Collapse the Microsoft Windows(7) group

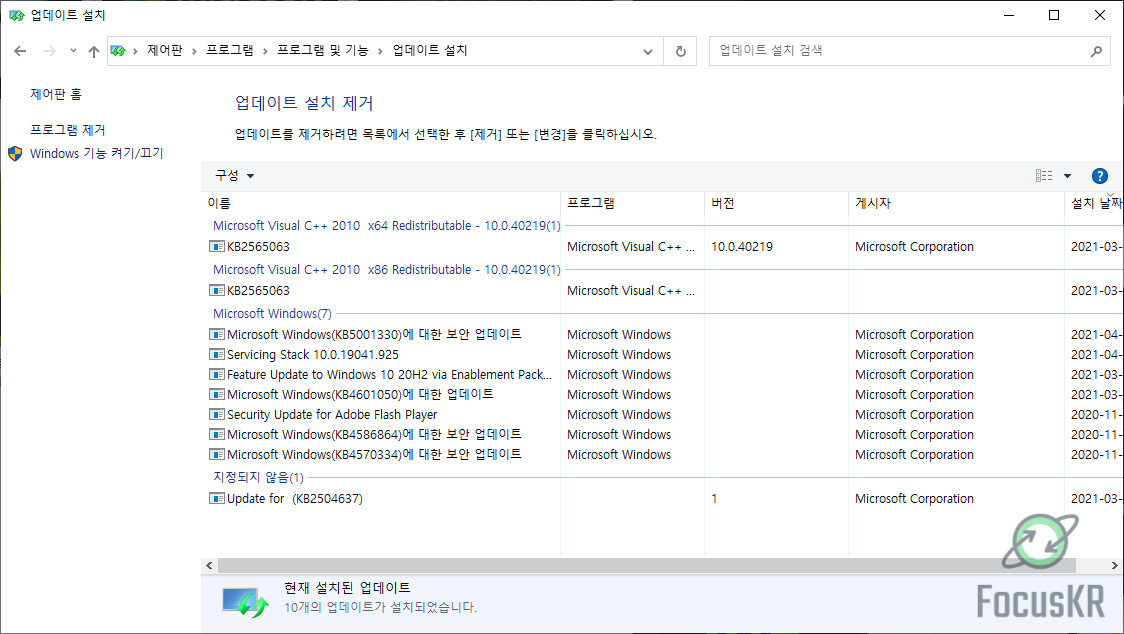click(x=272, y=313)
